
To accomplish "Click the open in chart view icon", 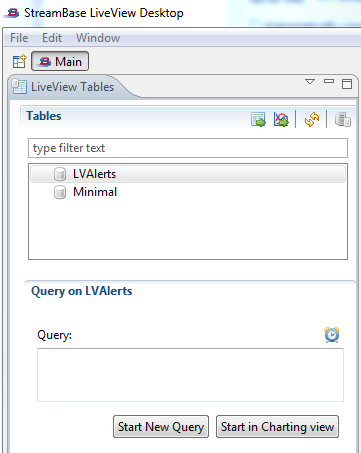I will pyautogui.click(x=281, y=119).
